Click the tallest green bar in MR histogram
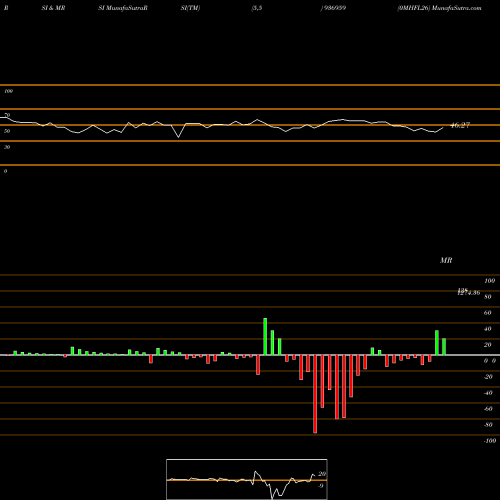Viewport: 500px width, 500px height. [x=265, y=337]
